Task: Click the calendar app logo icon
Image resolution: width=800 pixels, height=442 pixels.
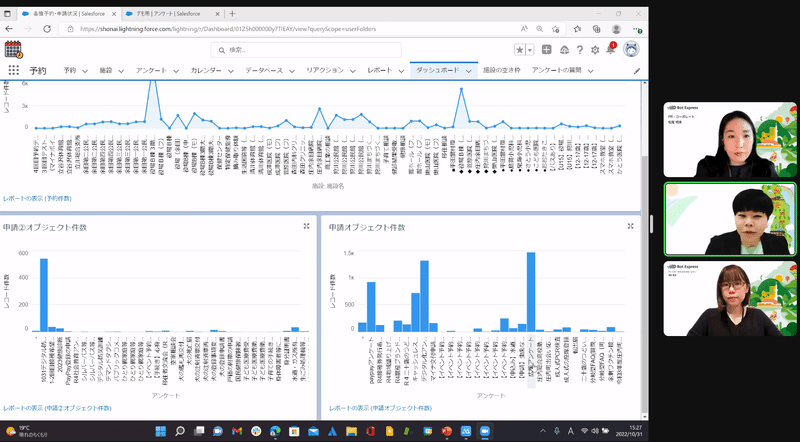Action: tap(13, 50)
